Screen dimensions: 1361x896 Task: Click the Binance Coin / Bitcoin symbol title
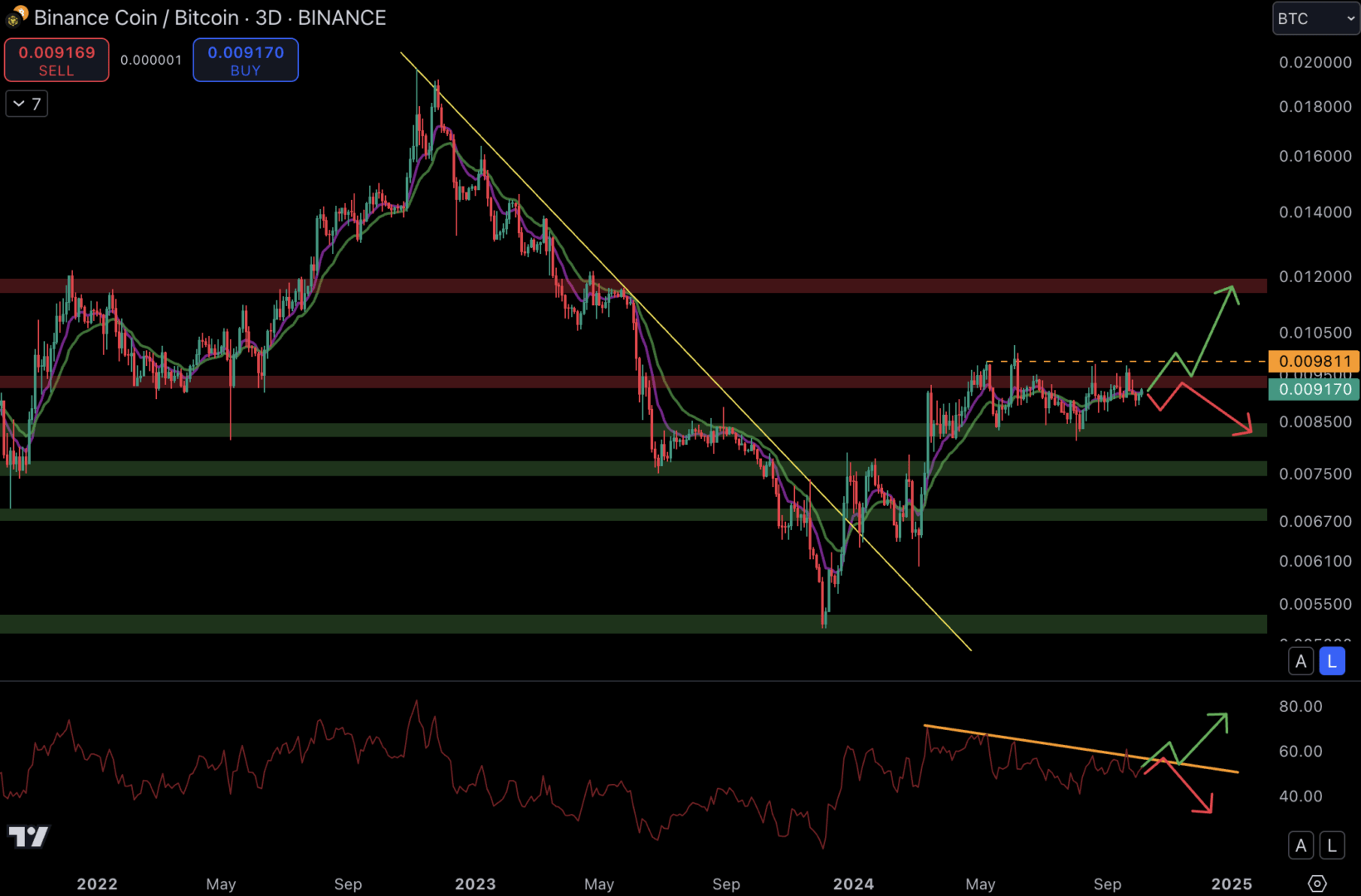[137, 17]
